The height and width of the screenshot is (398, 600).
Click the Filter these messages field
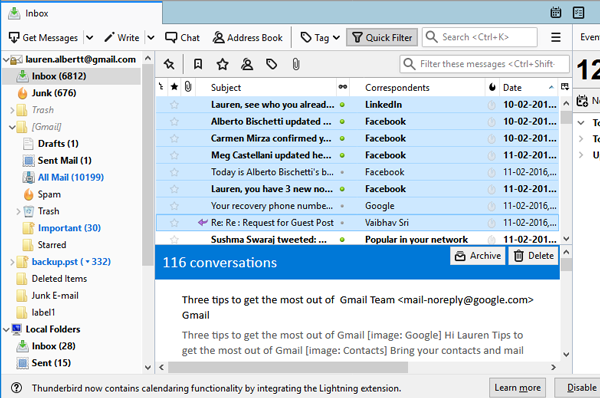click(484, 64)
